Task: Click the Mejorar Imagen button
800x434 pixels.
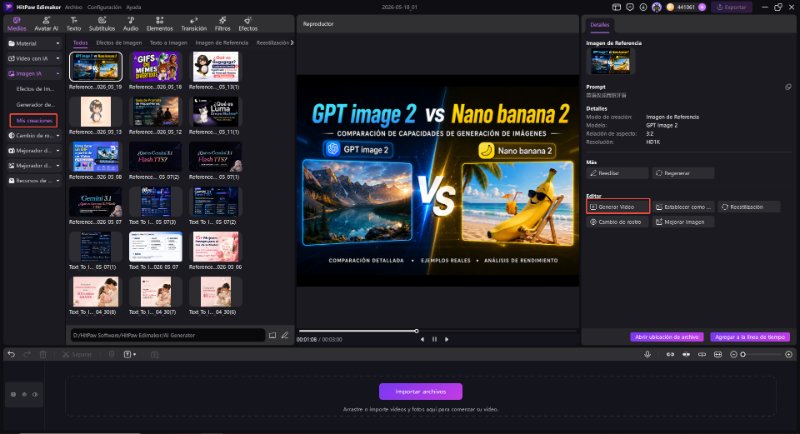Action: pos(683,222)
